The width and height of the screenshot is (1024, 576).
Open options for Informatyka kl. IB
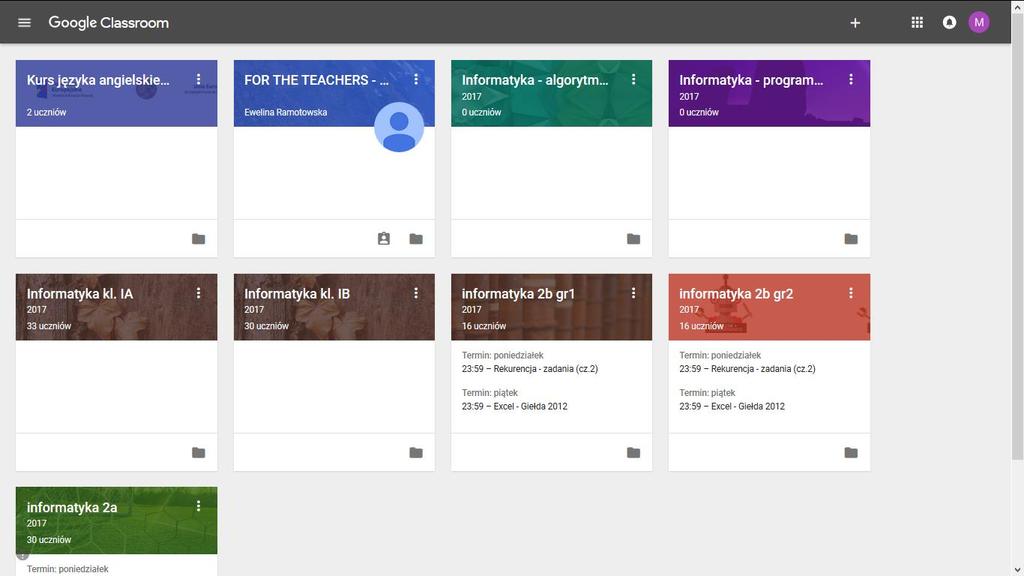(x=416, y=293)
